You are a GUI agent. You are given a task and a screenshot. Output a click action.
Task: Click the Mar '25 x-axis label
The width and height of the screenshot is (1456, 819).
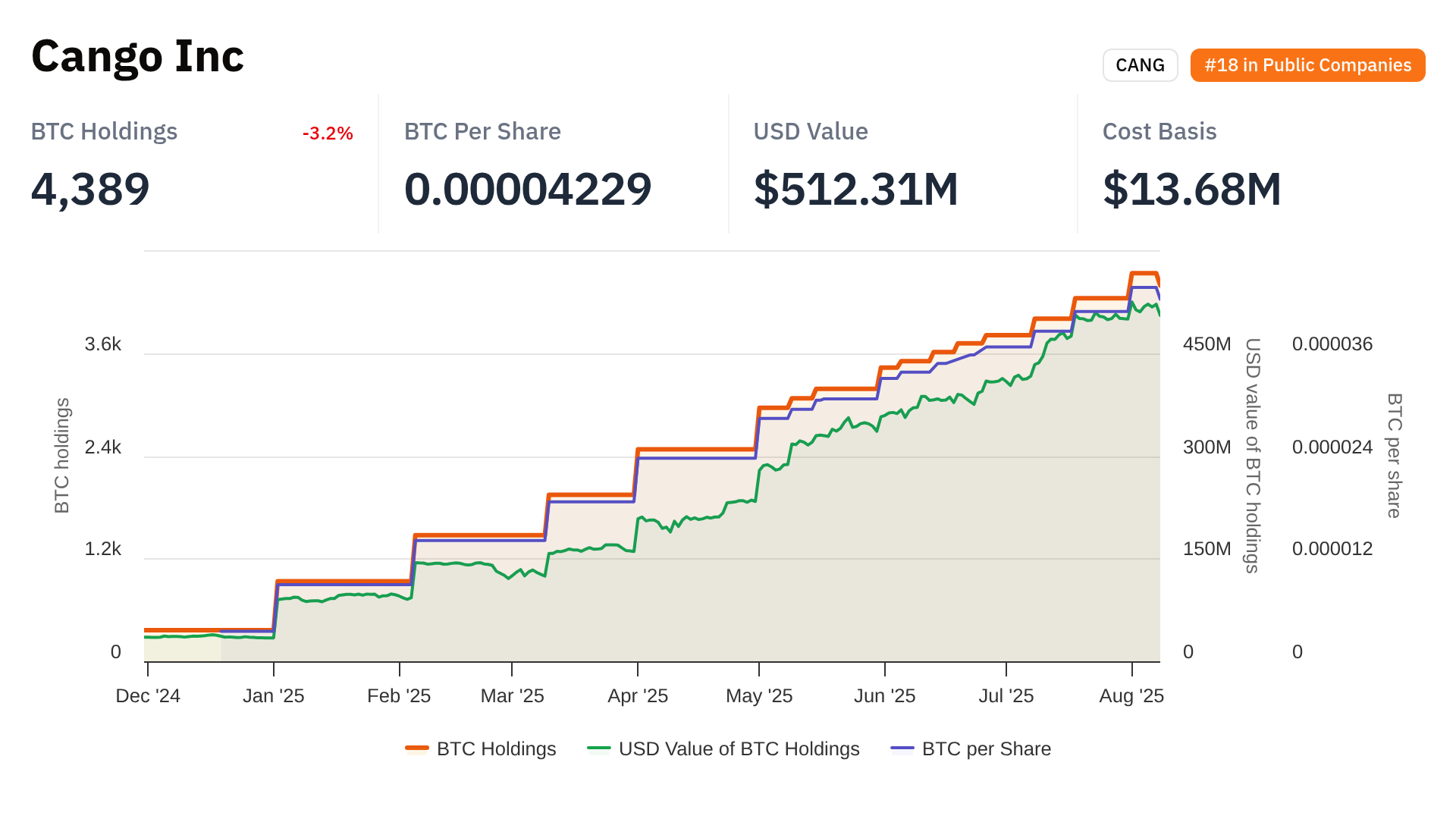(x=513, y=696)
